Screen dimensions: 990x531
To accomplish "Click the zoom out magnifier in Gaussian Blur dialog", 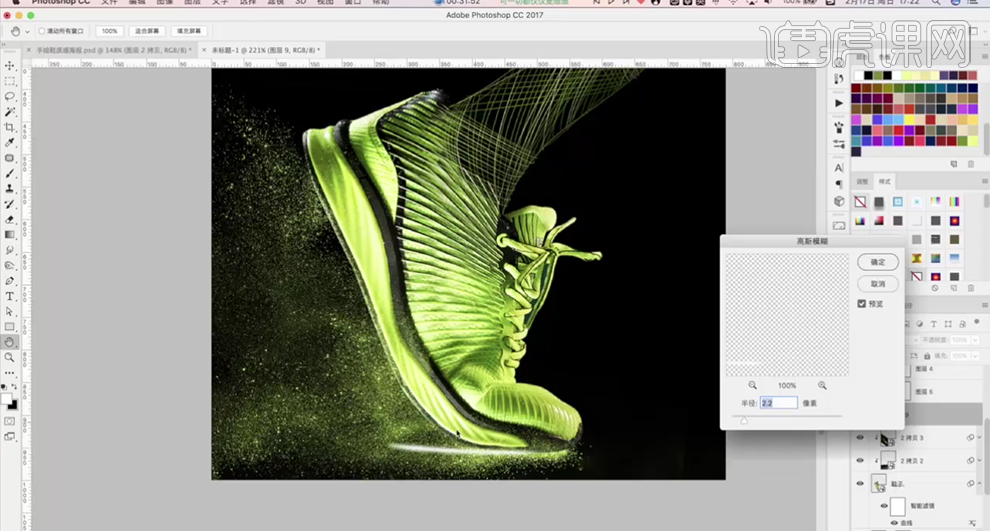I will (753, 385).
